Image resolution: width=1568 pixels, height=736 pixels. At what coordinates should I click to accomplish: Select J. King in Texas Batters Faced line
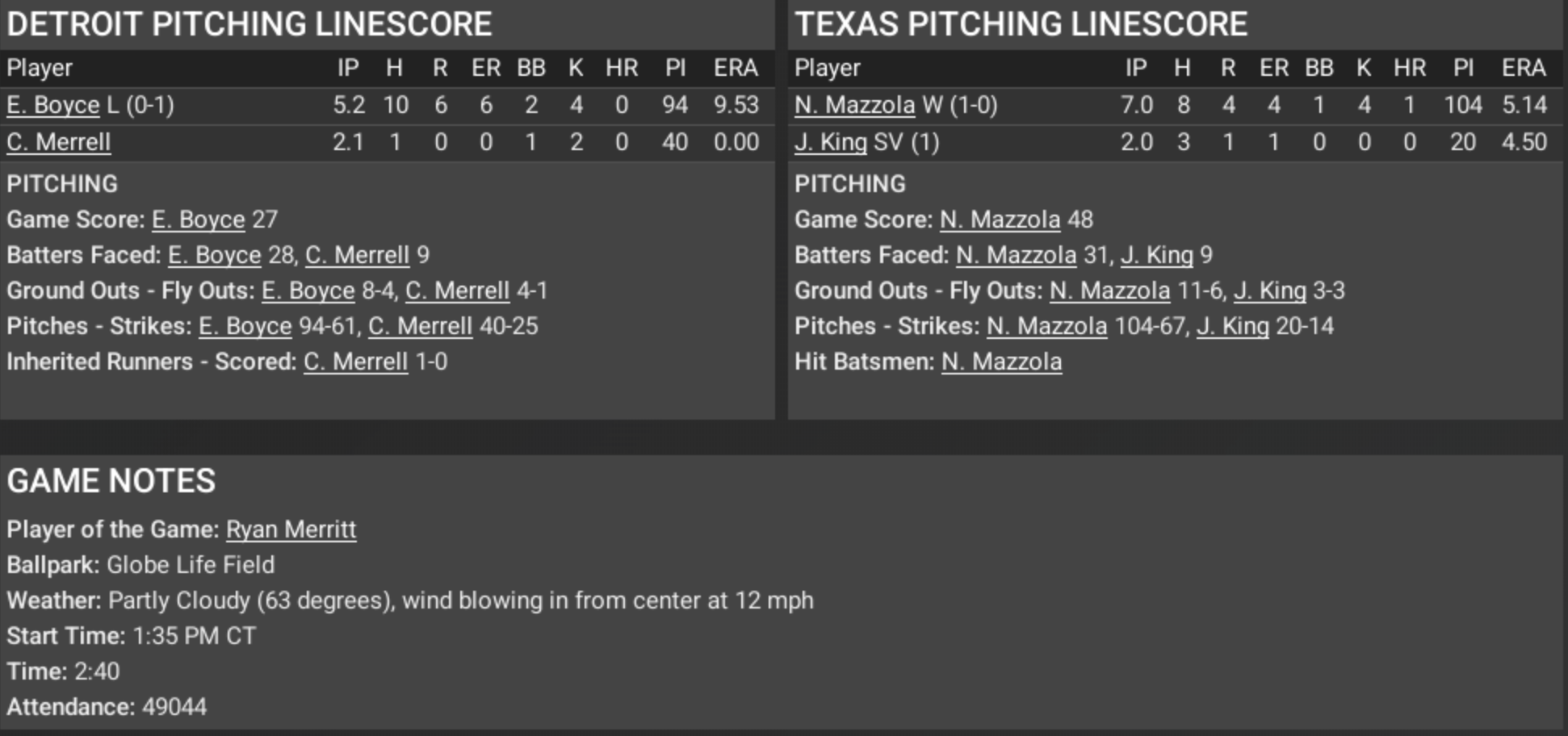(x=1156, y=255)
